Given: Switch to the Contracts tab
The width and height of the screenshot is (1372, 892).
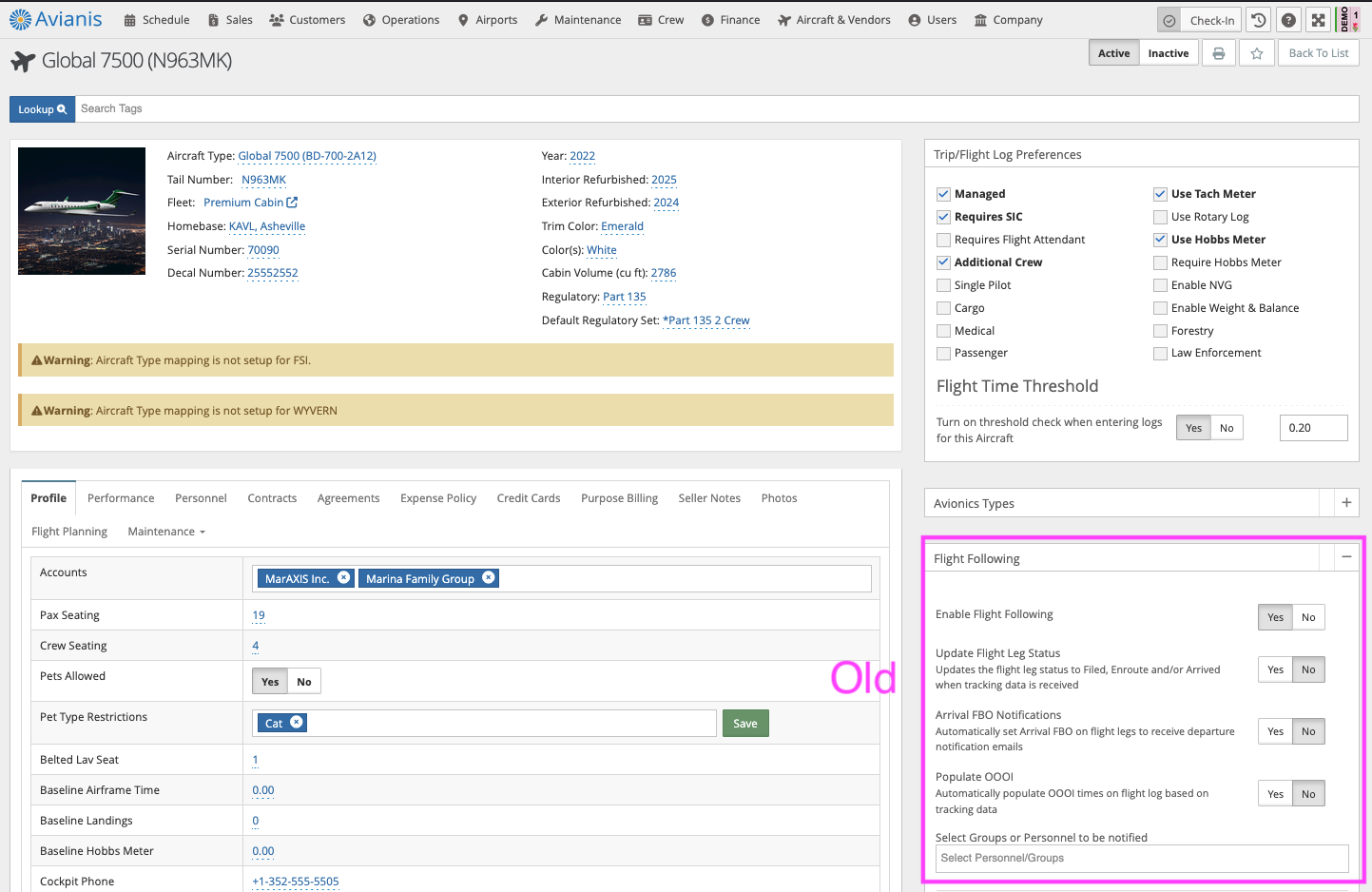Looking at the screenshot, I should 272,498.
